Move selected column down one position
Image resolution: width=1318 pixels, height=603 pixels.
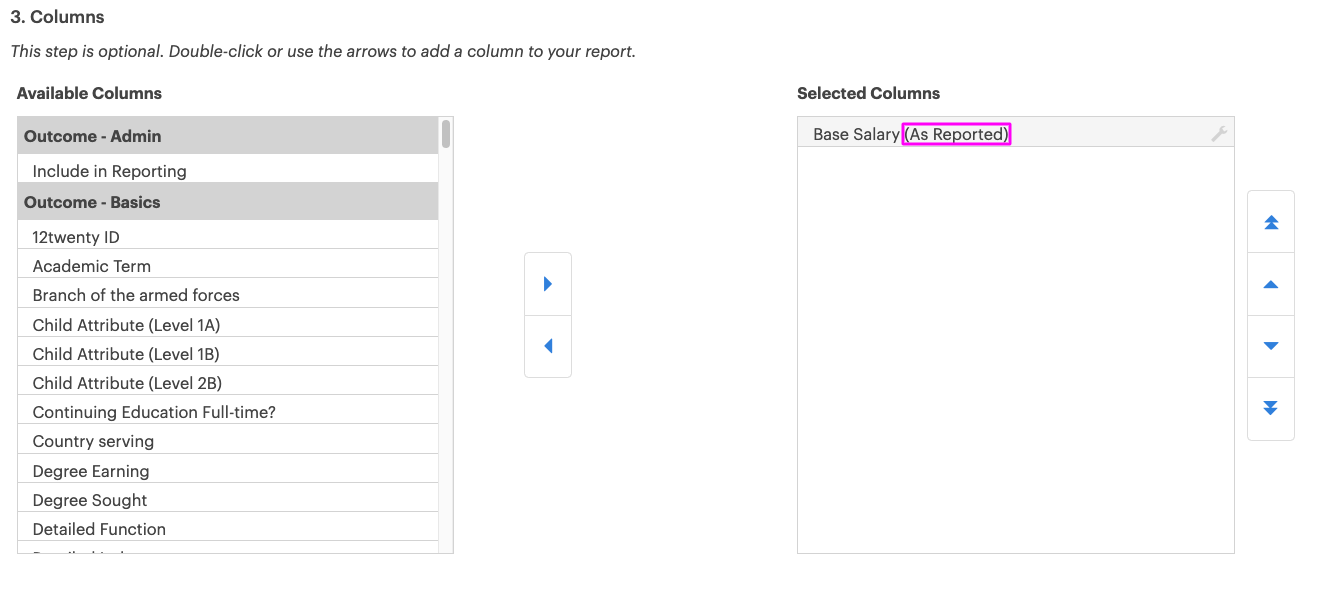[1270, 346]
